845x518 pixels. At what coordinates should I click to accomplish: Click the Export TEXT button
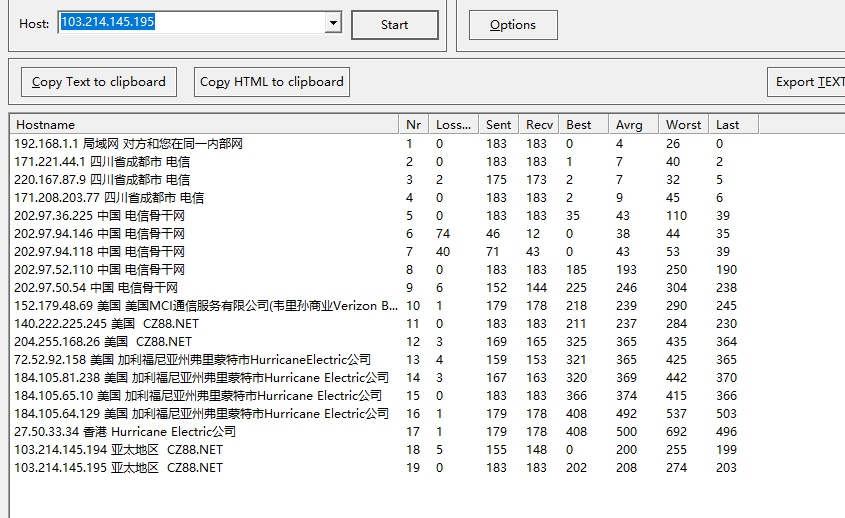tap(808, 82)
